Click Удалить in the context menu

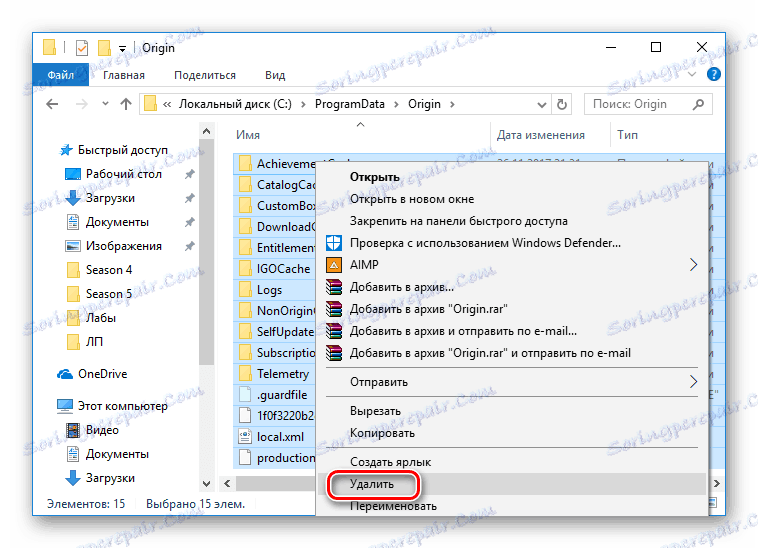pyautogui.click(x=512, y=484)
